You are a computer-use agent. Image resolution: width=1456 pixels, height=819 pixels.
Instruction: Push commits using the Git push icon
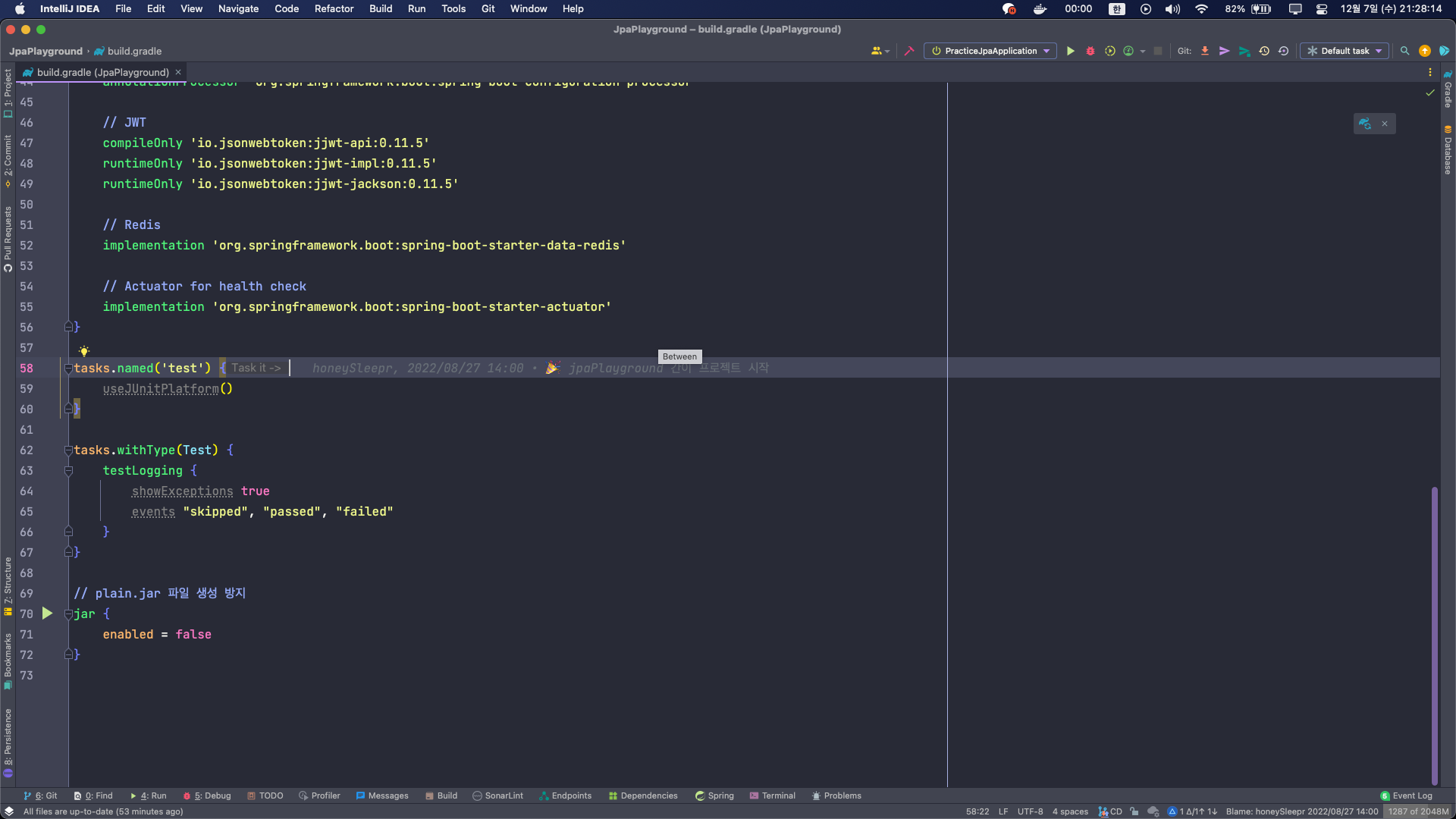pyautogui.click(x=1224, y=51)
